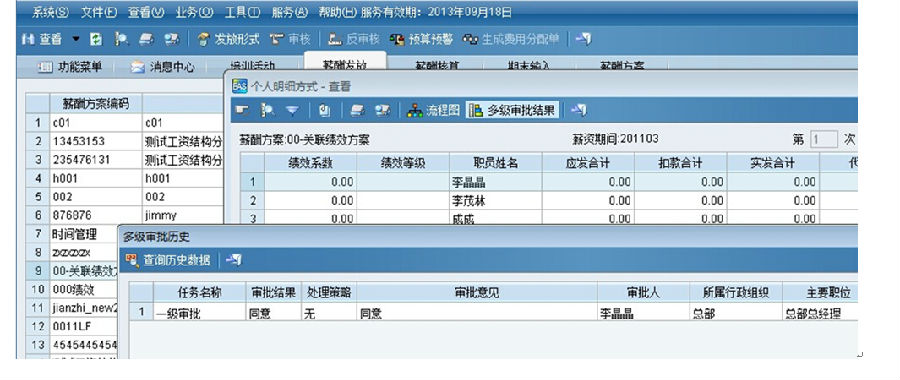The height and width of the screenshot is (380, 900).
Task: Click exit icon in 多级审批历史 toolbar
Action: point(234,260)
